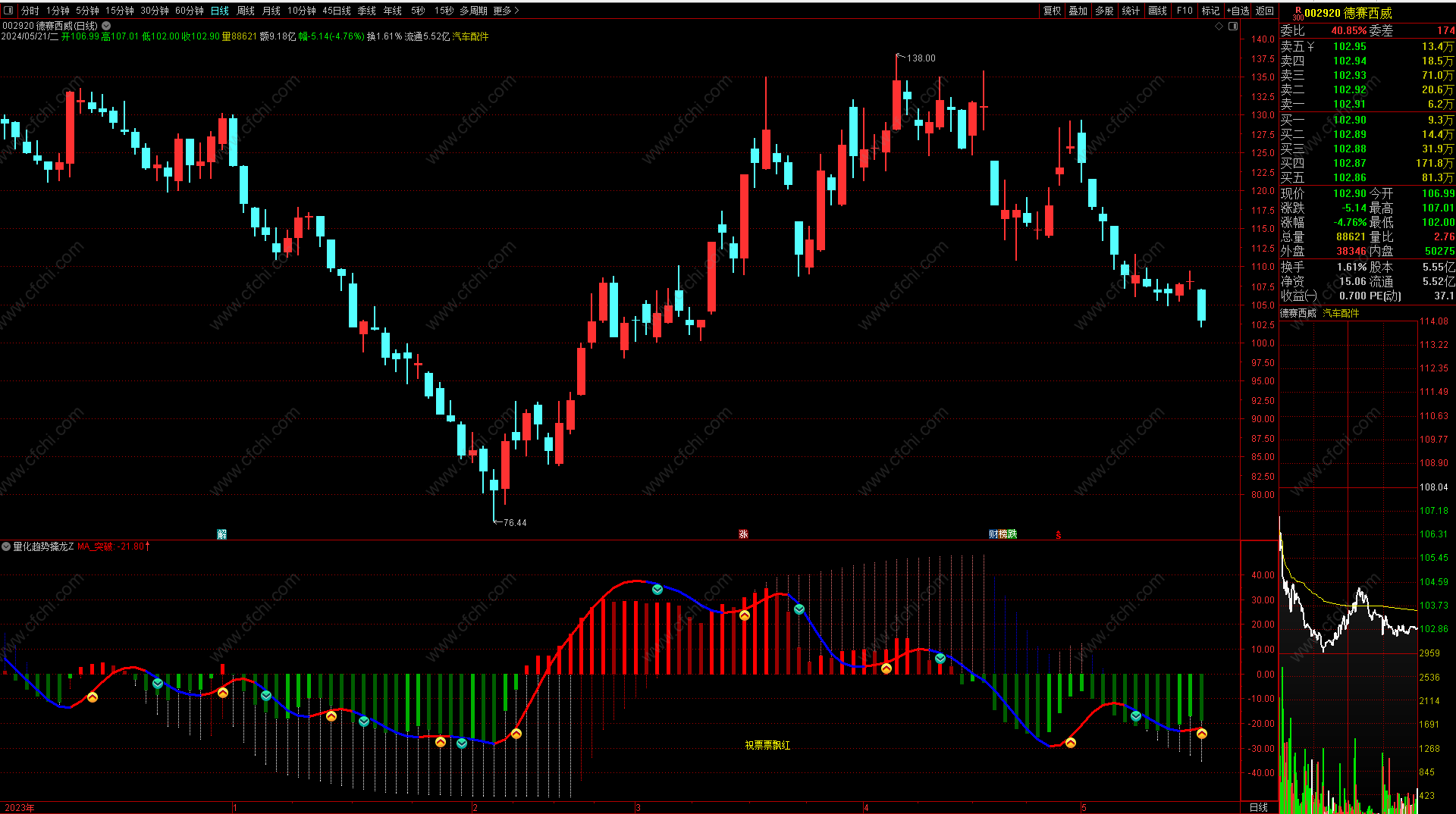Click the 汽车配件 sector link in the chart header
This screenshot has height=814, width=1456.
(x=471, y=36)
